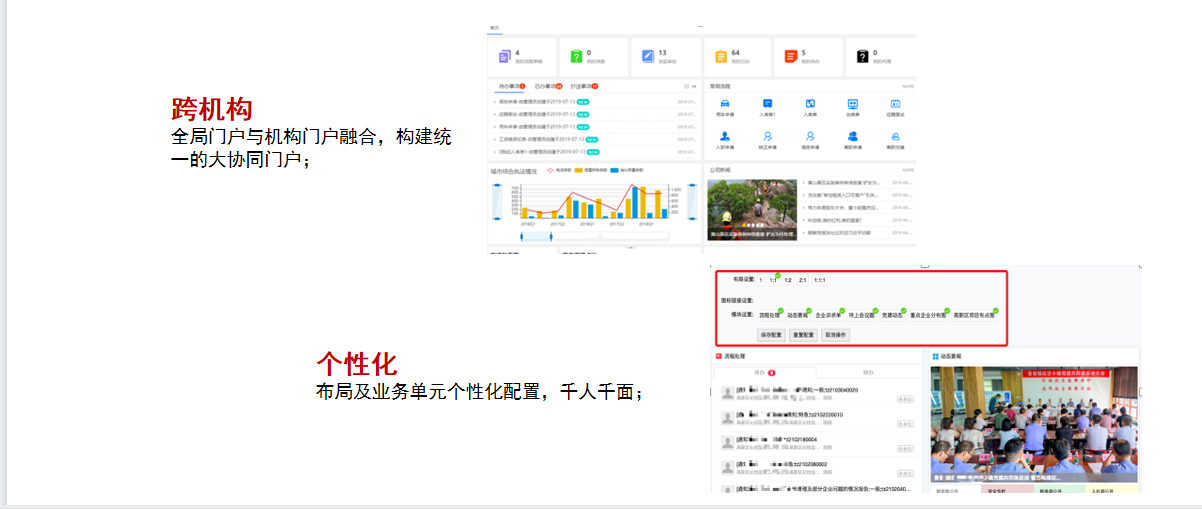Select the 首页 tab at the top

pyautogui.click(x=494, y=28)
